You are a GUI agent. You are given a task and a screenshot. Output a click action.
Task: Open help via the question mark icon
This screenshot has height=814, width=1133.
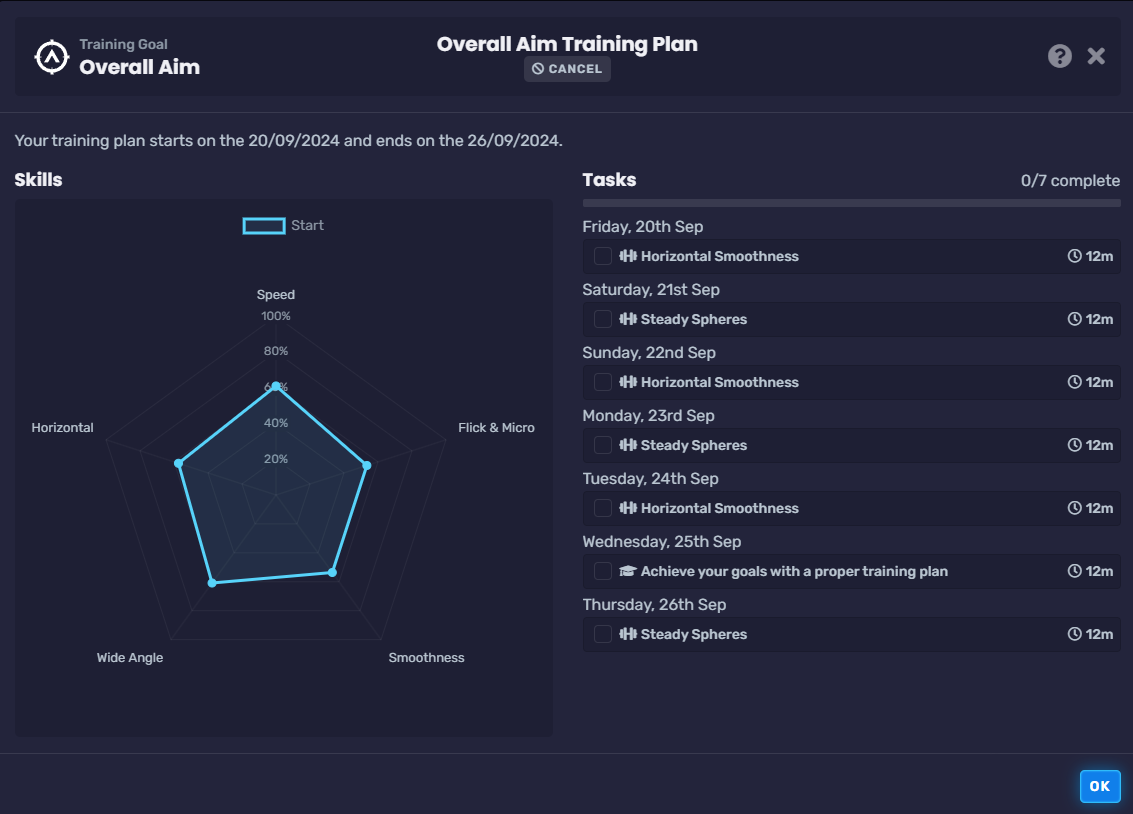(1060, 56)
